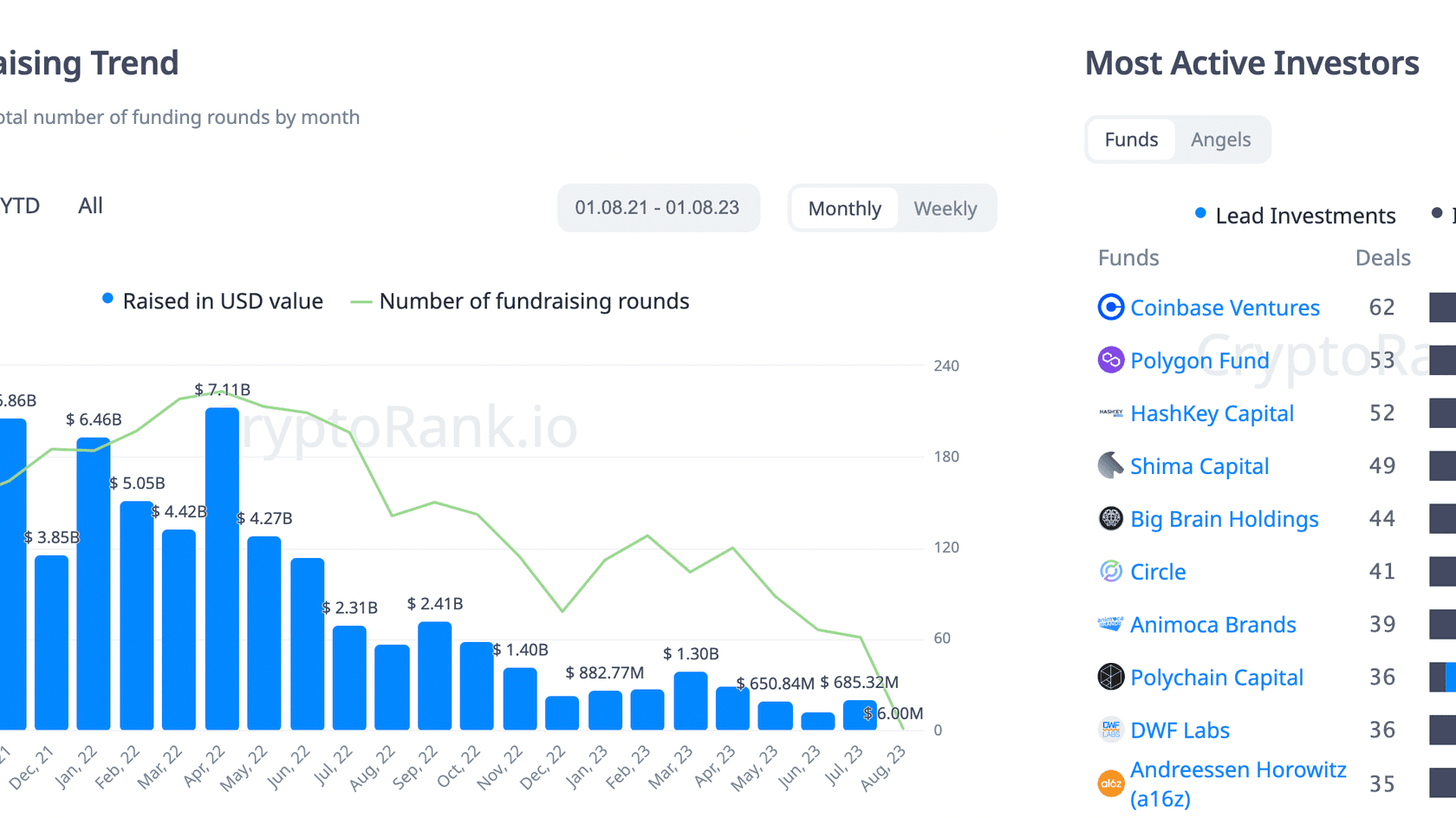Open the 01.08.21 - 01.08.23 date range picker

pyautogui.click(x=658, y=208)
